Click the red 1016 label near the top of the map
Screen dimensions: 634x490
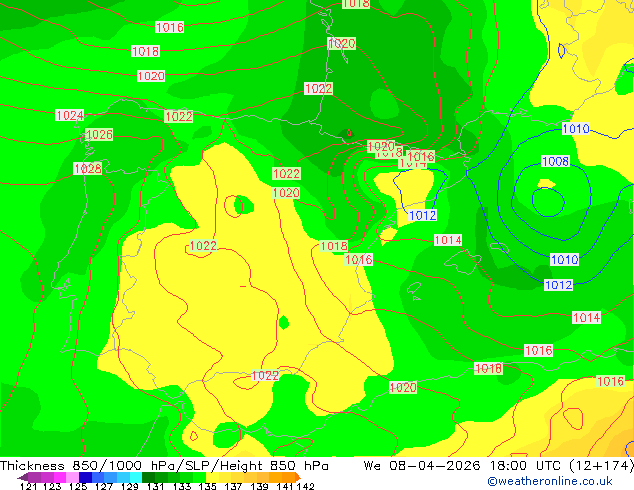coord(170,27)
